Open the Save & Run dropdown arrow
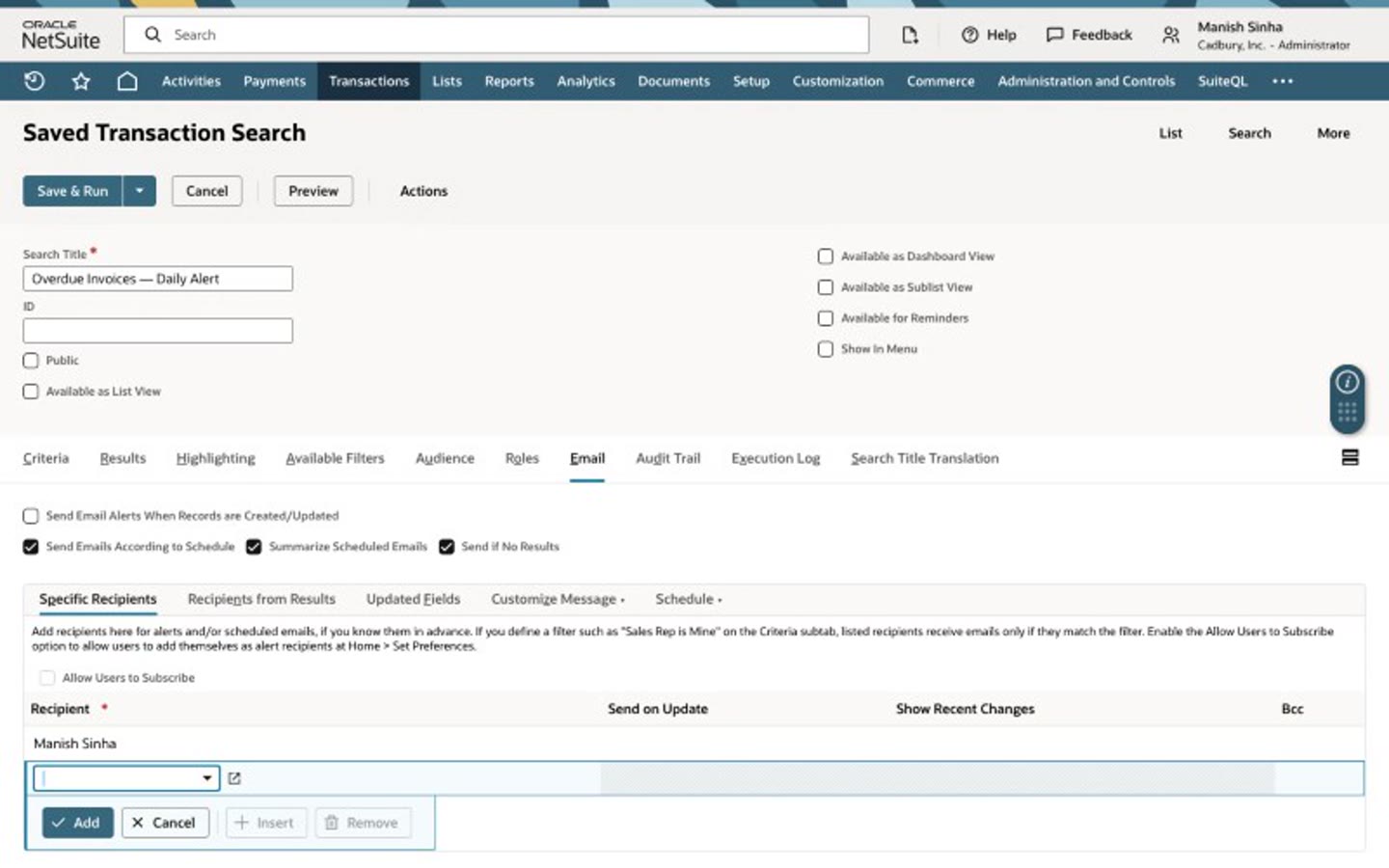The width and height of the screenshot is (1389, 868). [139, 191]
